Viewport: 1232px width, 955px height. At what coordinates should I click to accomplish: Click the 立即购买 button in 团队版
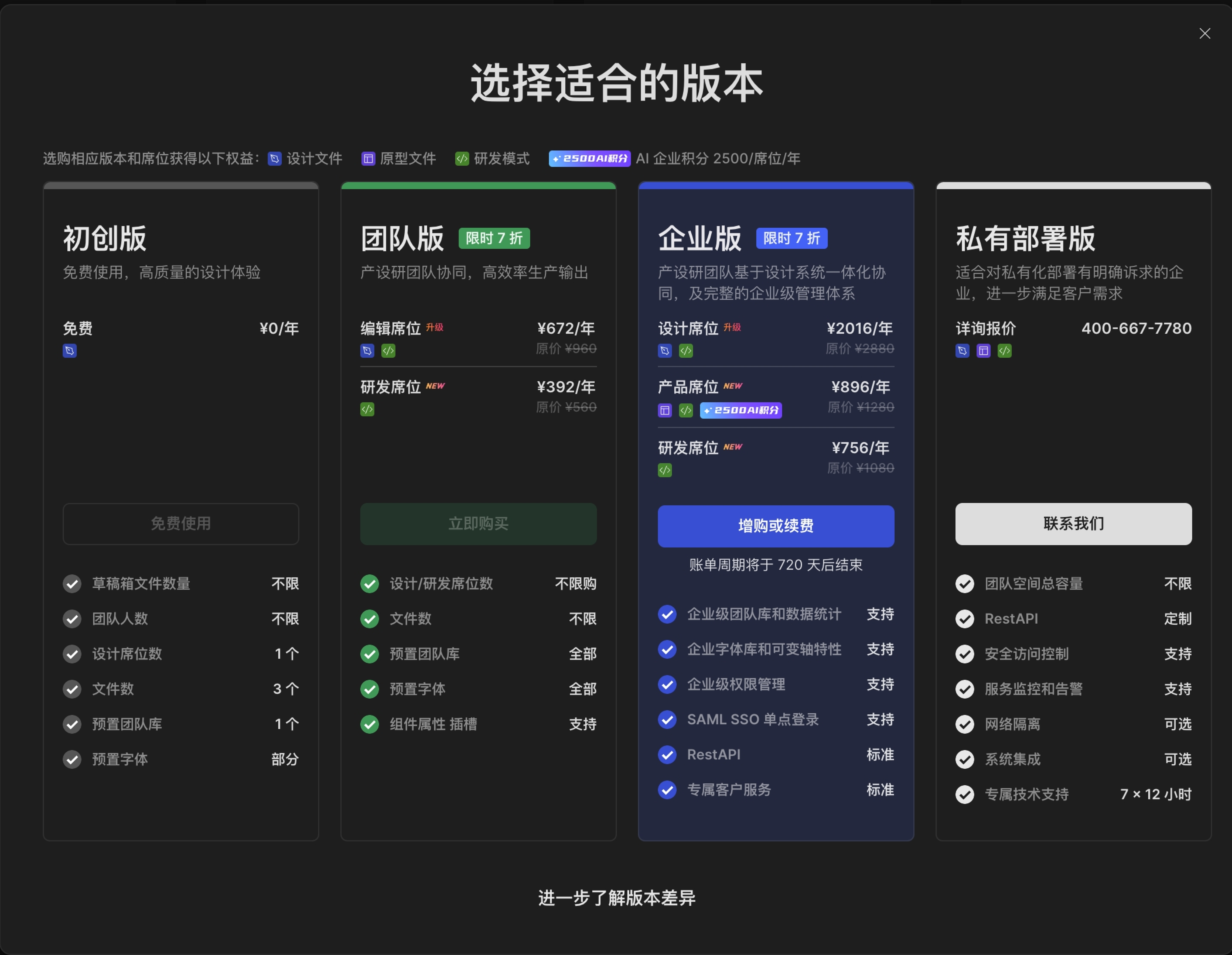coord(478,524)
